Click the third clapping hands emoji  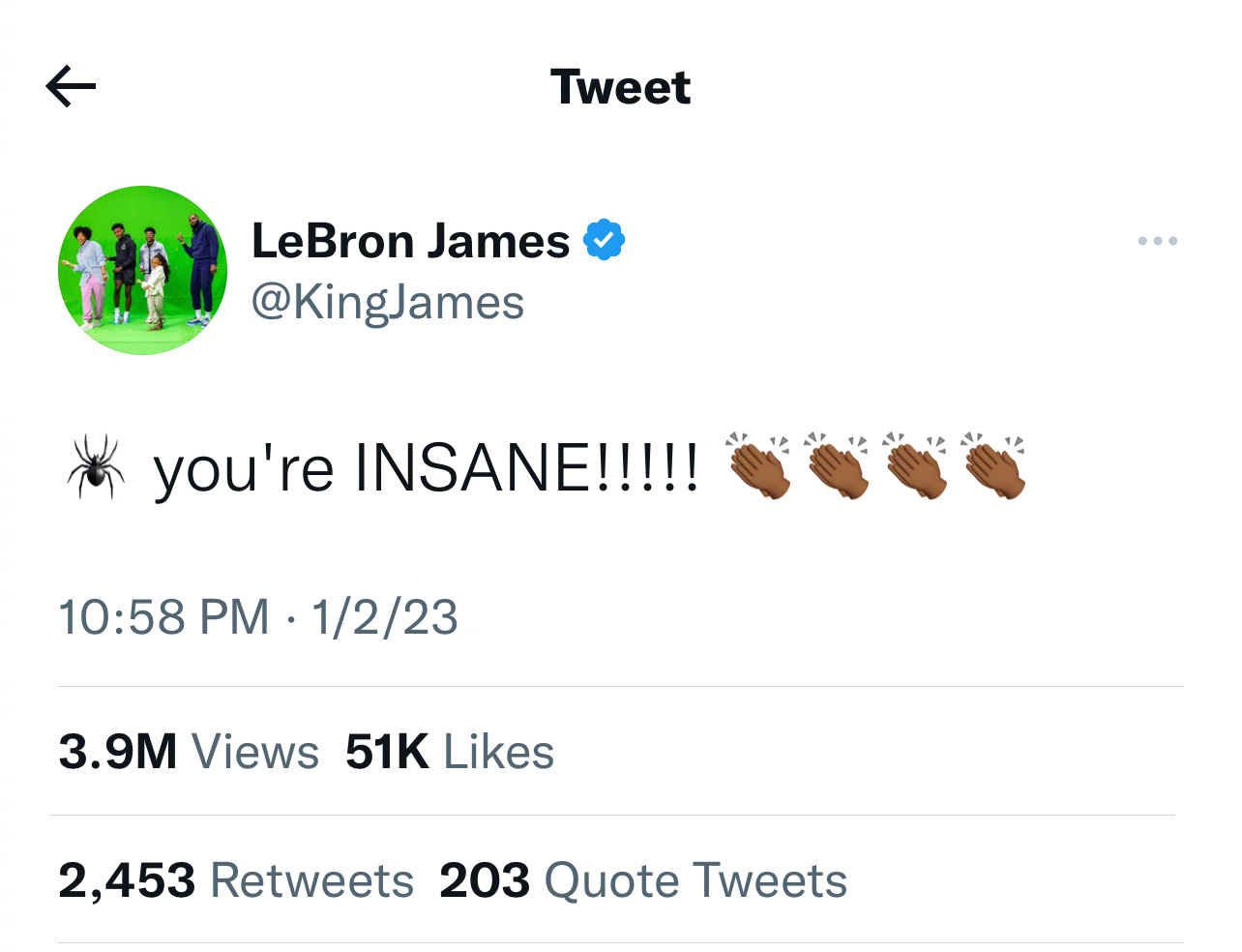point(915,465)
